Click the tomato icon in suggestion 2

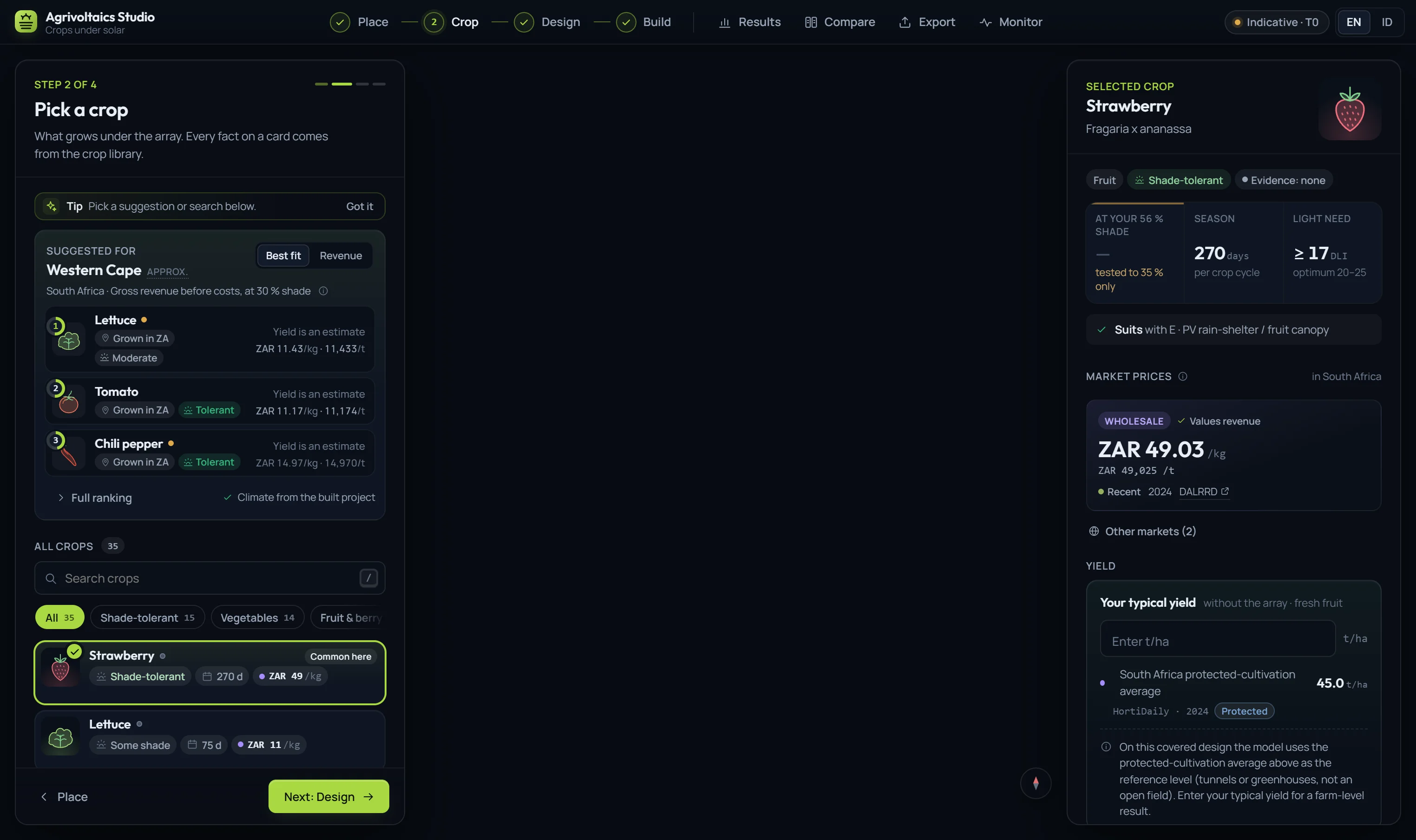[x=69, y=403]
